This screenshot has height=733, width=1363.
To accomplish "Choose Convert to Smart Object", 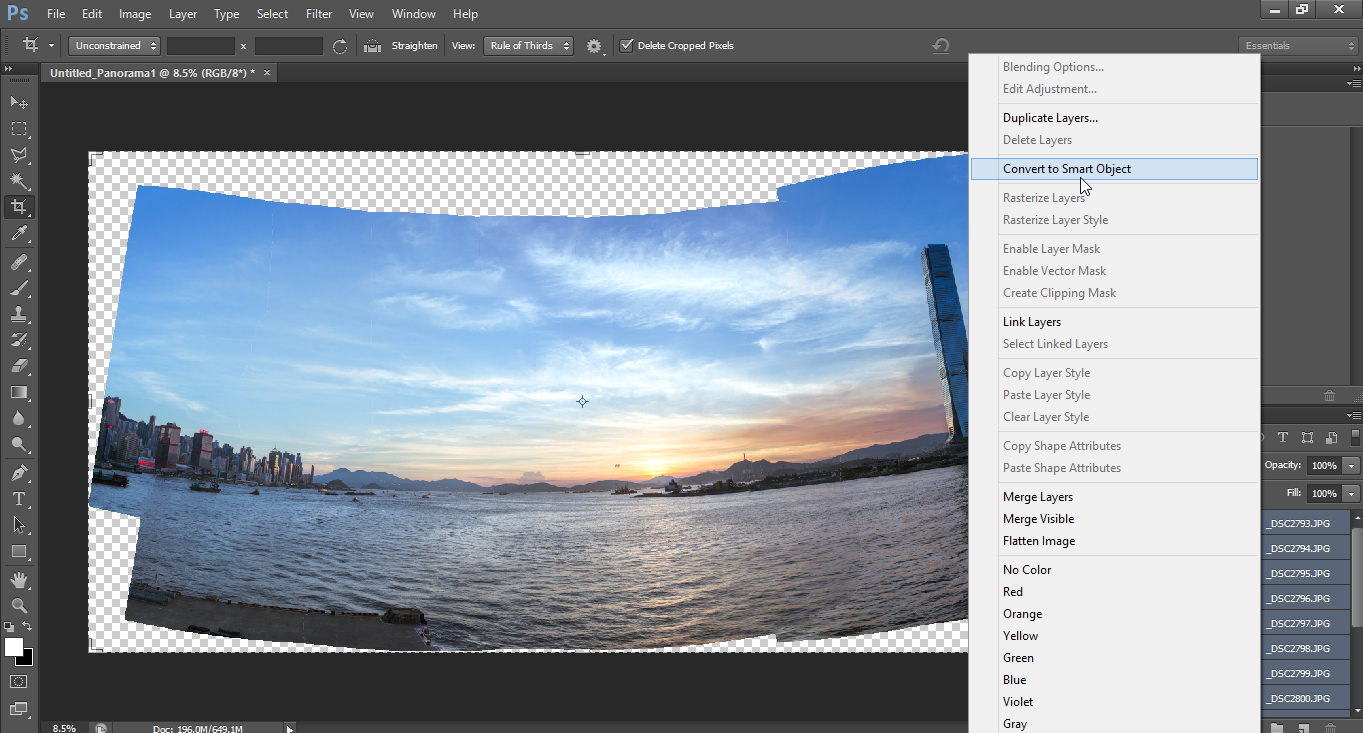I will [x=1114, y=169].
